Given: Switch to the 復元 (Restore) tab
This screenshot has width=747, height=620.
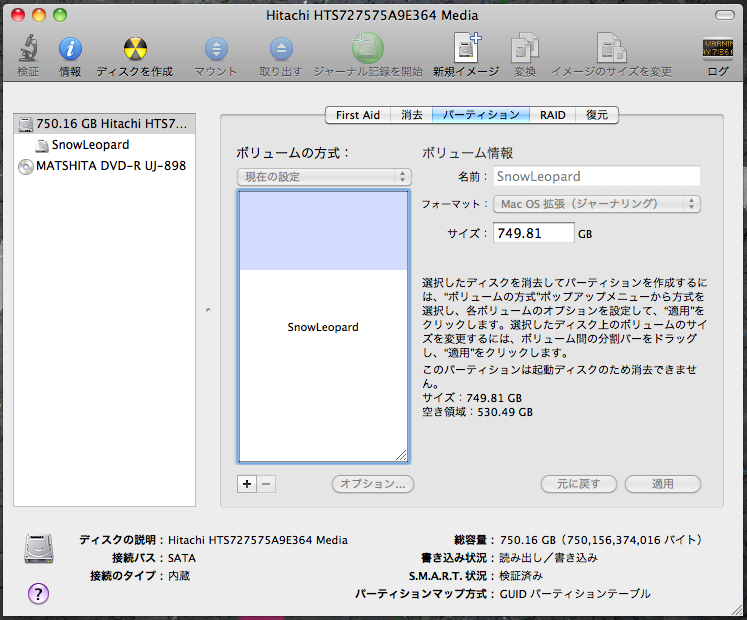Looking at the screenshot, I should (x=597, y=115).
